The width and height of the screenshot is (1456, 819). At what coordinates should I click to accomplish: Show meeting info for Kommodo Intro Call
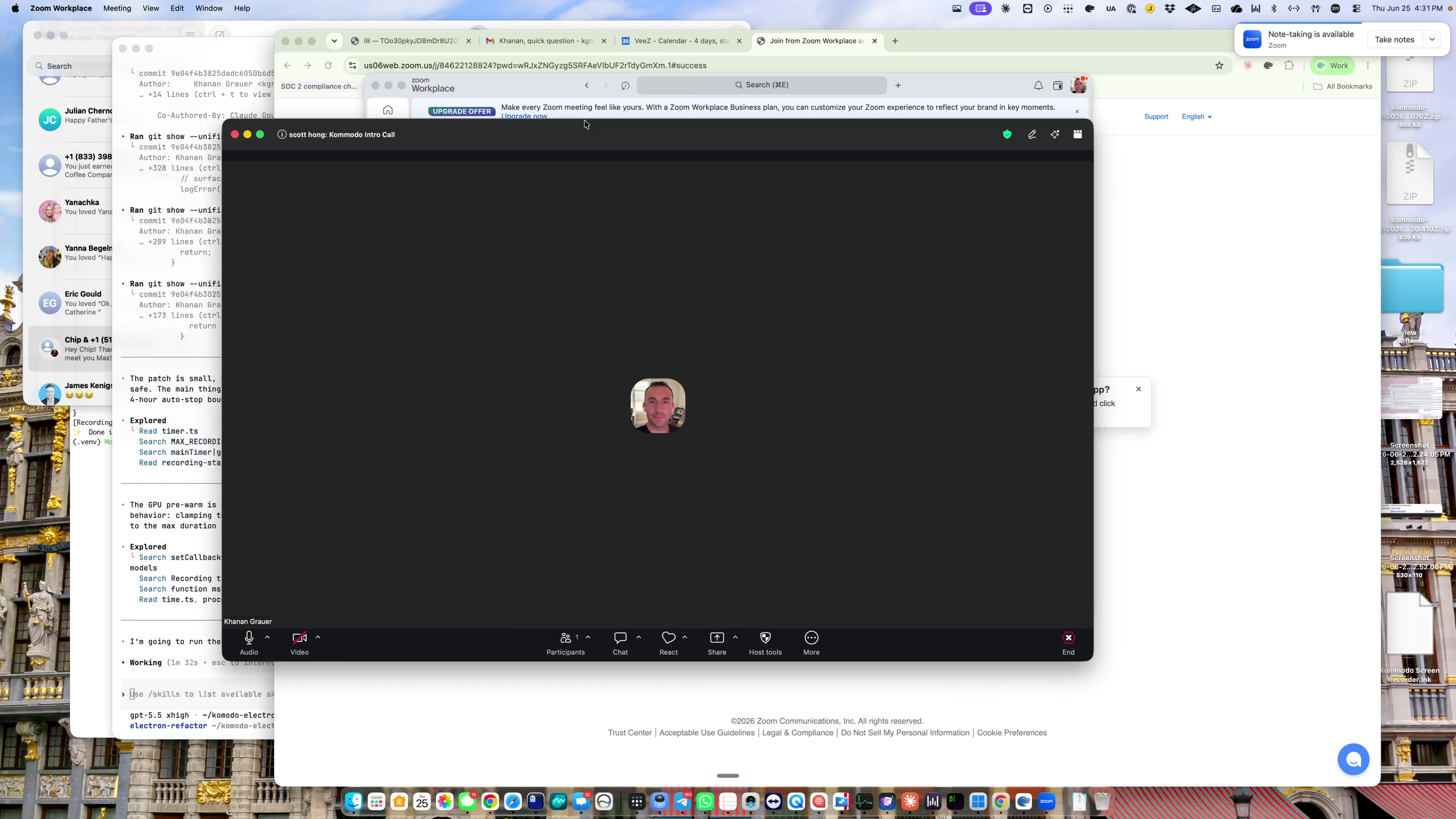(x=281, y=135)
